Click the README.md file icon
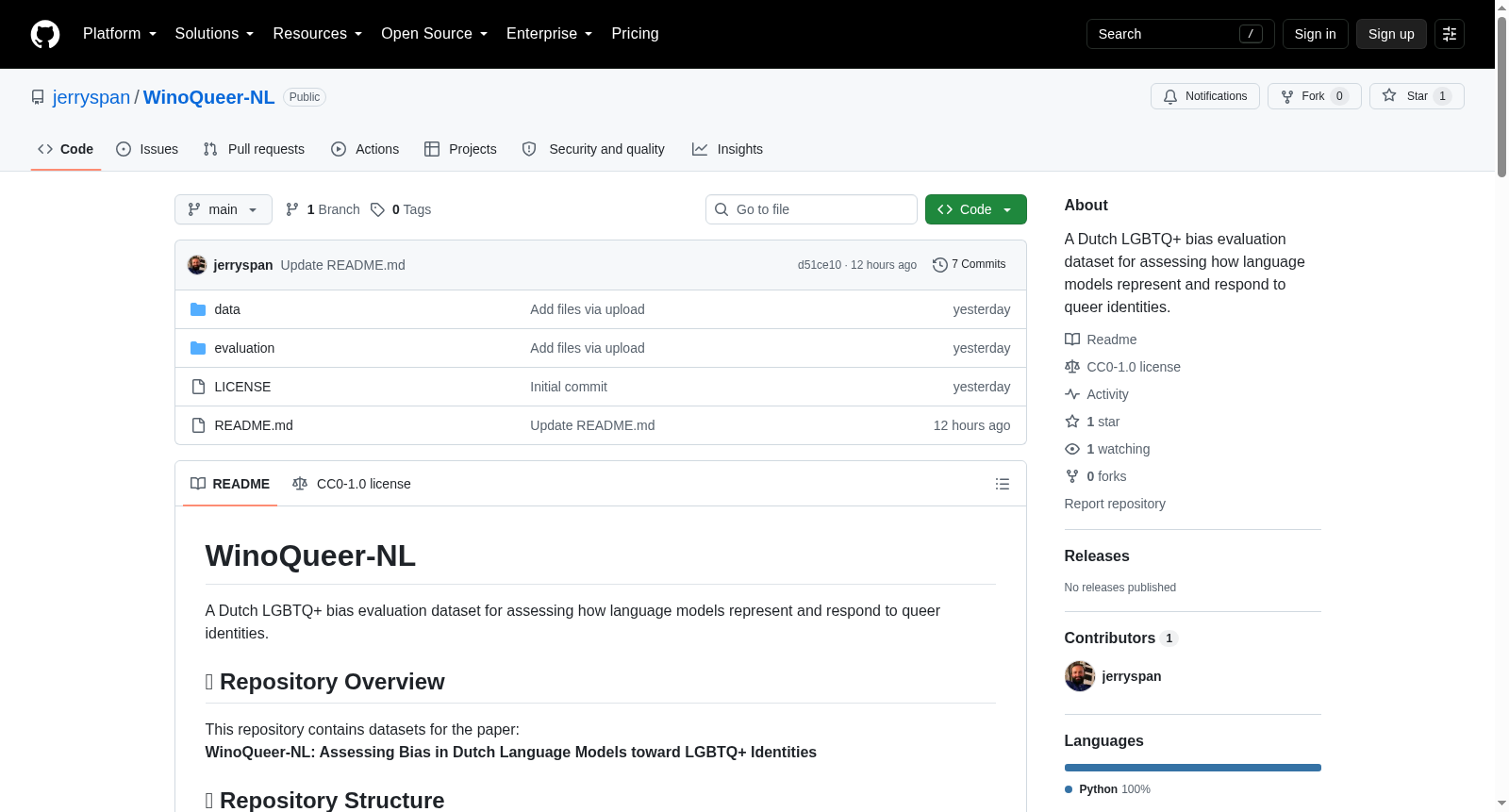The height and width of the screenshot is (812, 1509). (x=198, y=425)
